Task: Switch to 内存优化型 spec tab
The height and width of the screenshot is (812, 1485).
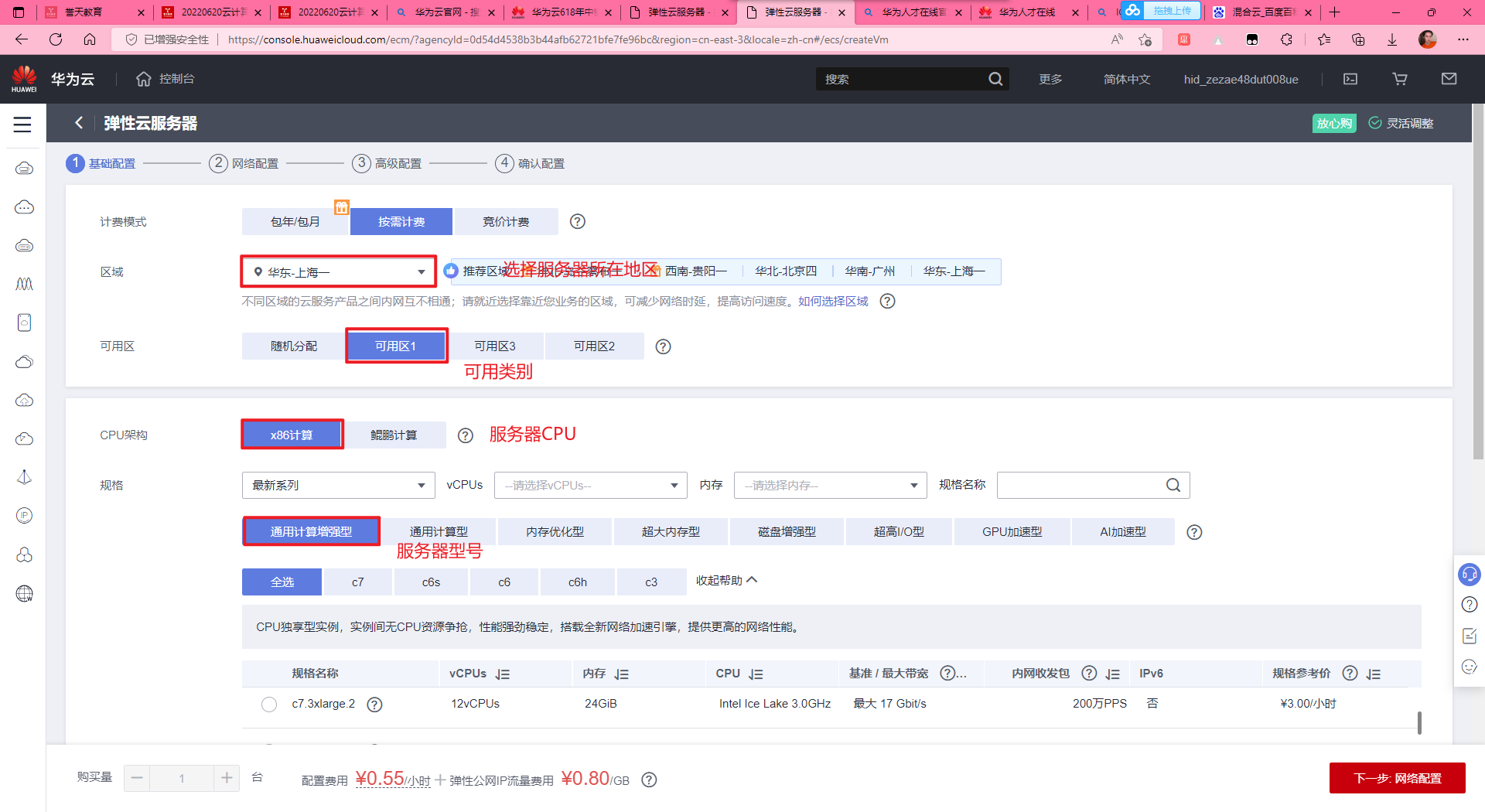Action: tap(555, 532)
